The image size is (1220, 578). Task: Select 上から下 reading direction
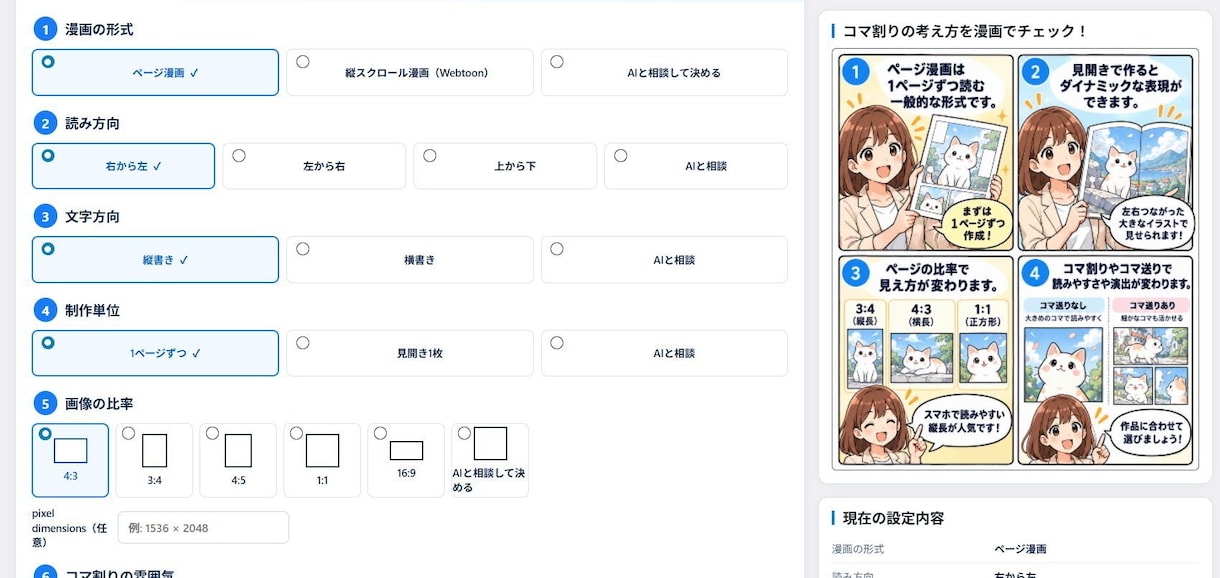pos(505,166)
